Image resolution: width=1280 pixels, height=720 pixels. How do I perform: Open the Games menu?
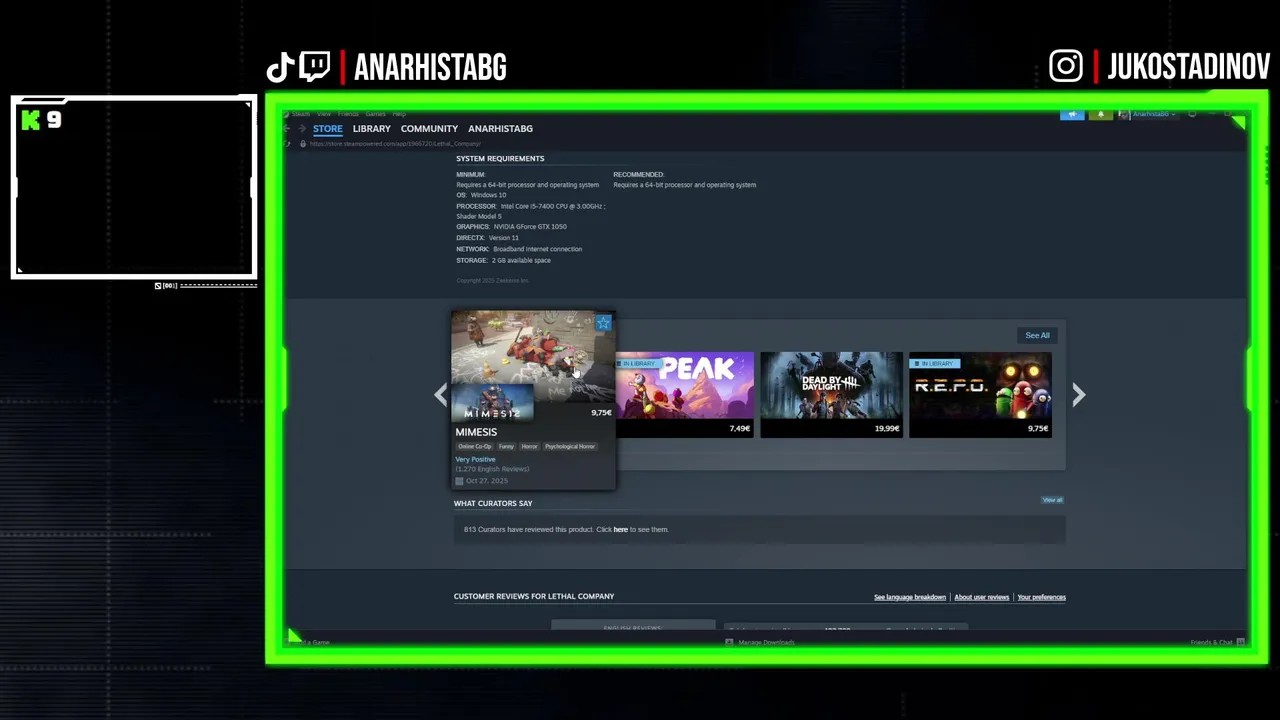tap(375, 114)
